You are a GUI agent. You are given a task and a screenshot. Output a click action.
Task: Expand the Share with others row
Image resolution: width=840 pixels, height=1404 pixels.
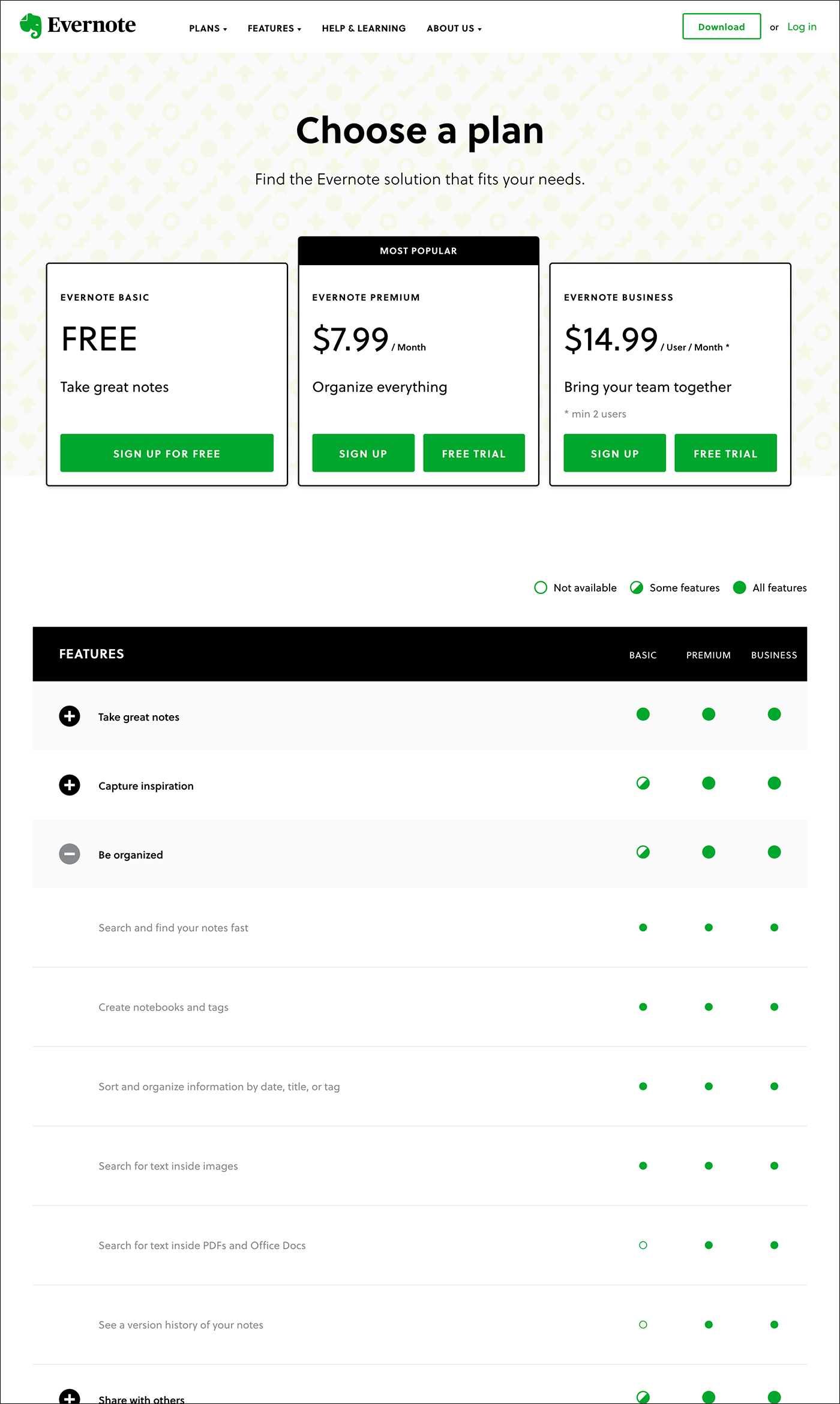click(x=70, y=1396)
